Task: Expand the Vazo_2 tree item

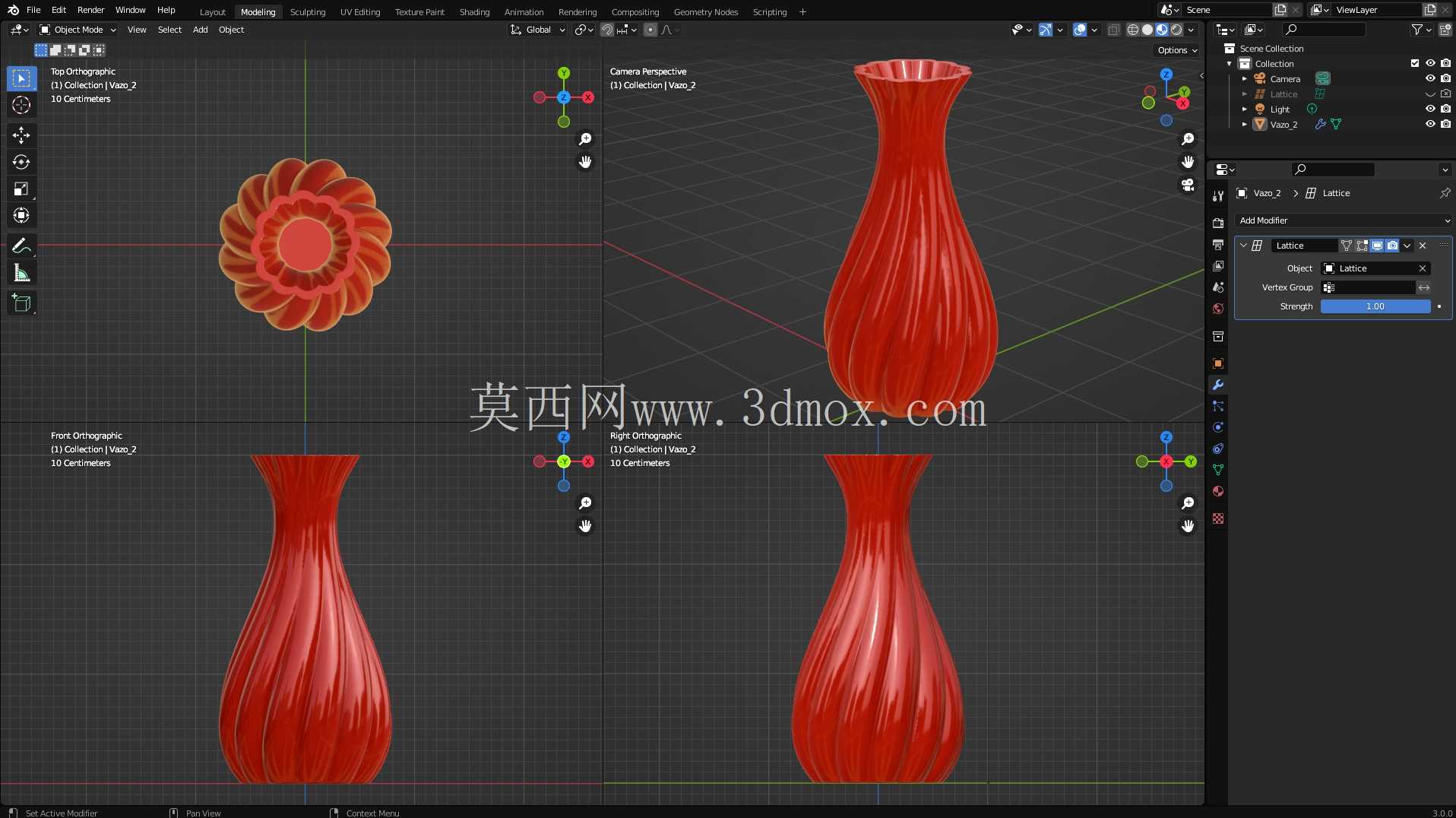Action: point(1245,124)
